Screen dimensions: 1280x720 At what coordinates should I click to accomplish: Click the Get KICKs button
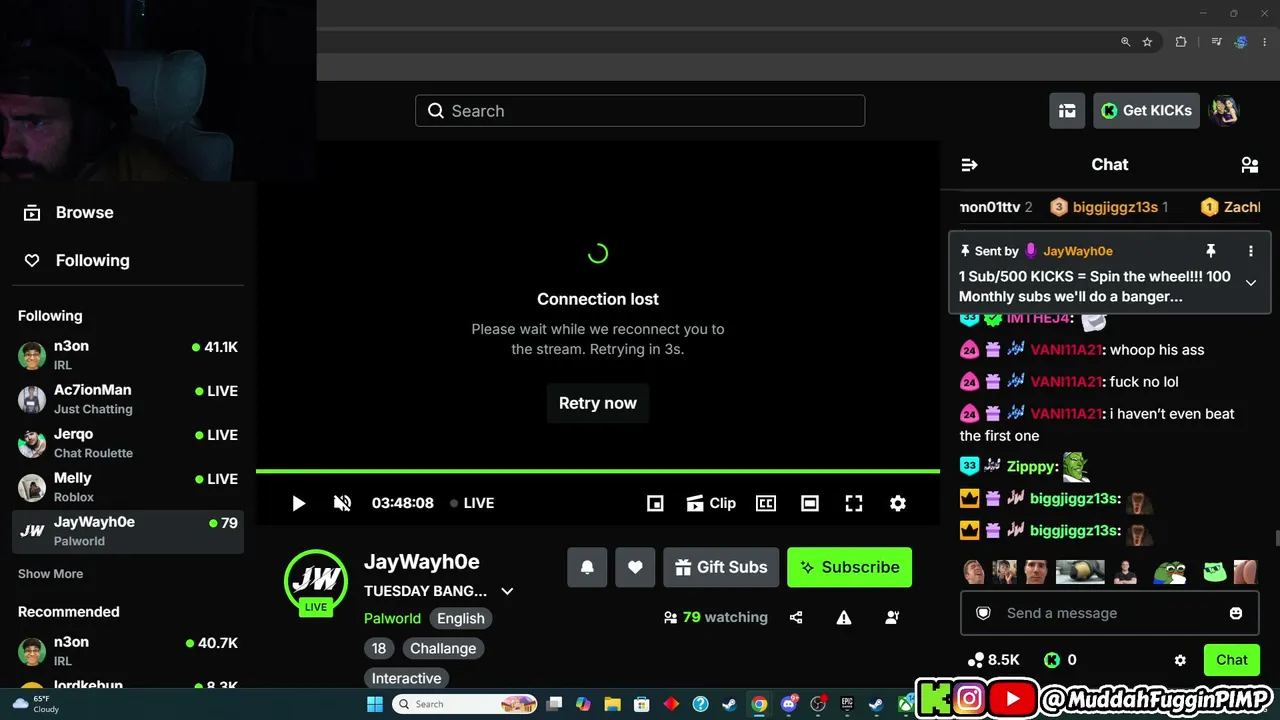coord(1146,111)
